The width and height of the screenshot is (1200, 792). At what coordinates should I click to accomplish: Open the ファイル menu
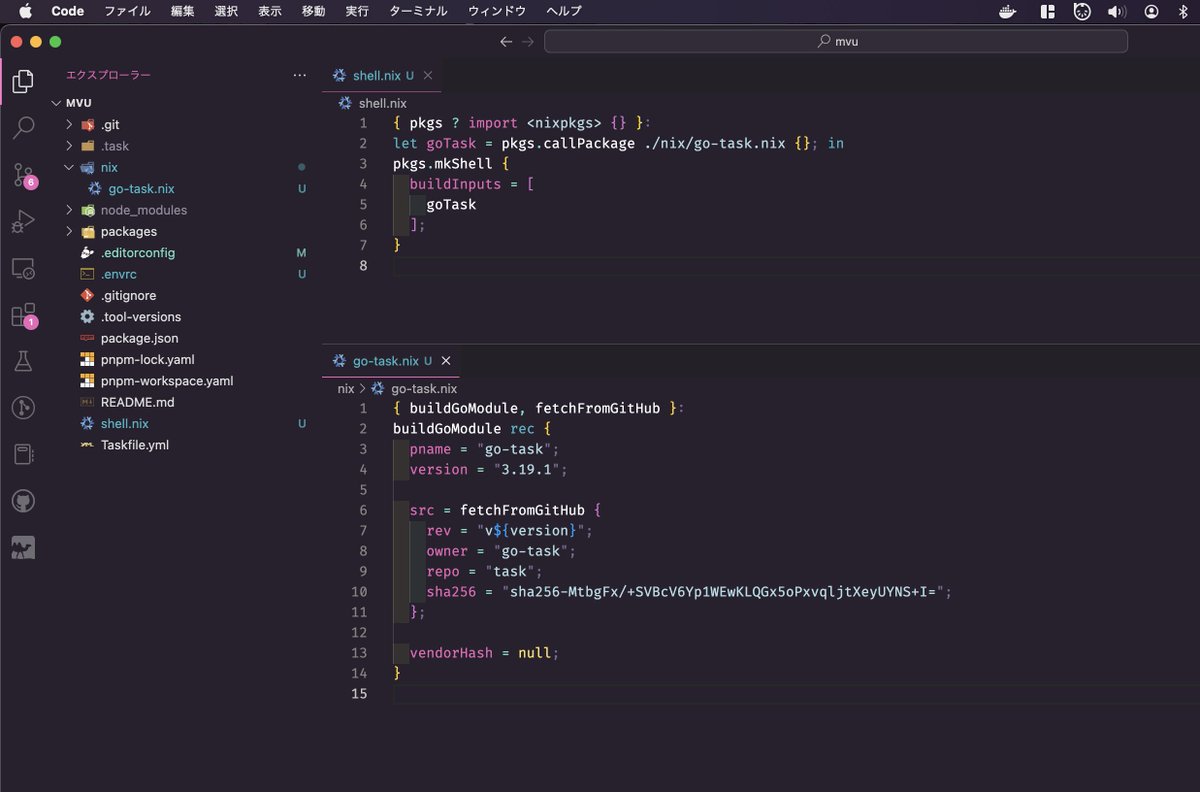128,11
